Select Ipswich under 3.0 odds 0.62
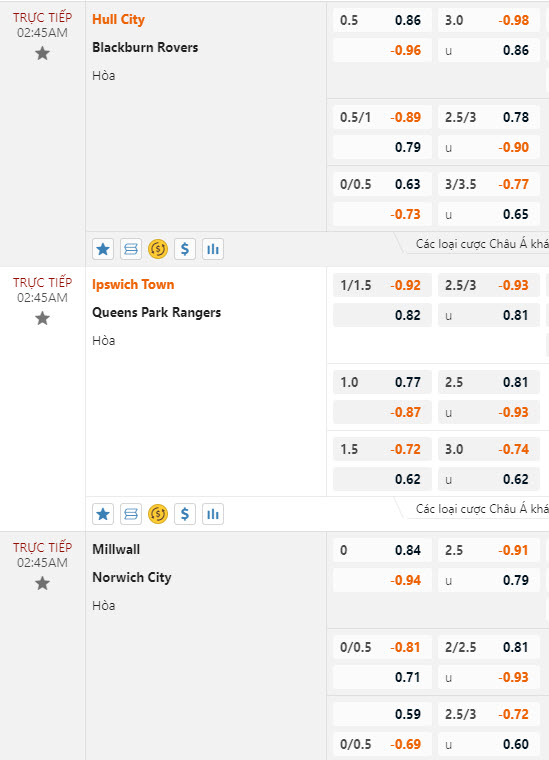 [x=489, y=479]
